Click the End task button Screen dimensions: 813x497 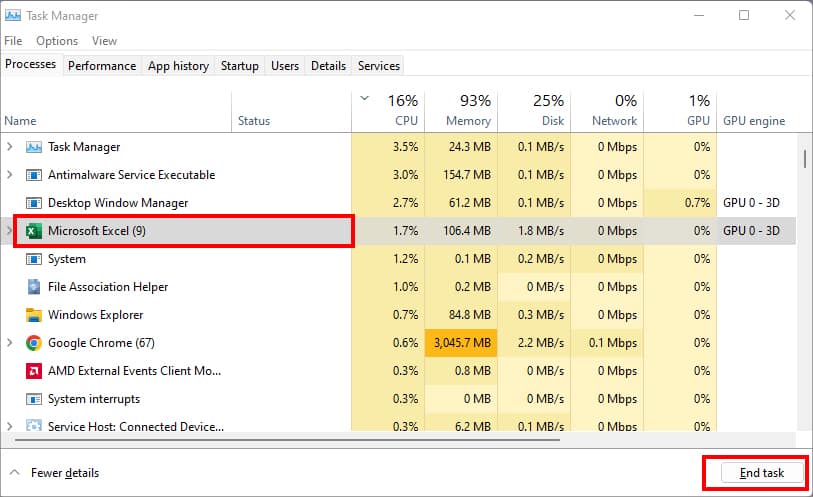[762, 473]
